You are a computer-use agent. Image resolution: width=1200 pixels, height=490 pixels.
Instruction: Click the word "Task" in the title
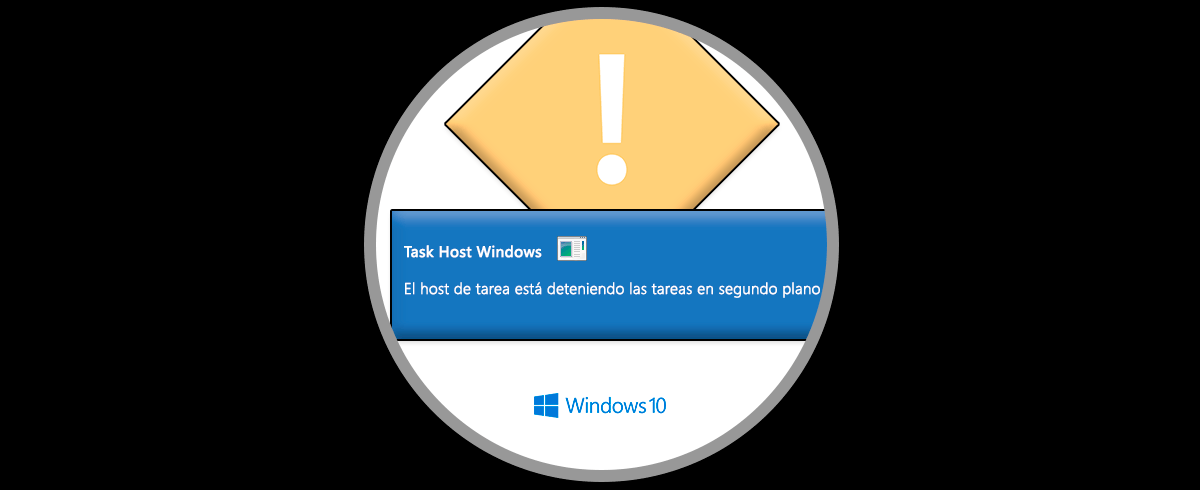[419, 251]
